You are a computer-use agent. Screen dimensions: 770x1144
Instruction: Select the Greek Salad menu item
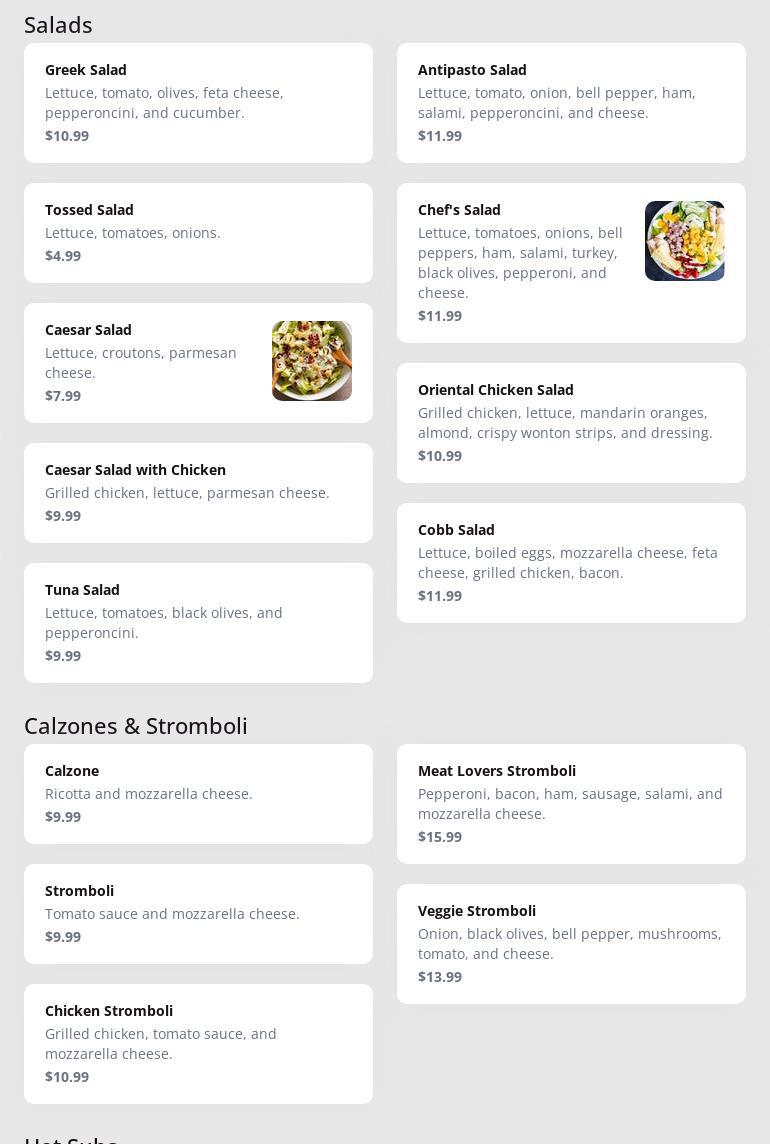pos(198,103)
